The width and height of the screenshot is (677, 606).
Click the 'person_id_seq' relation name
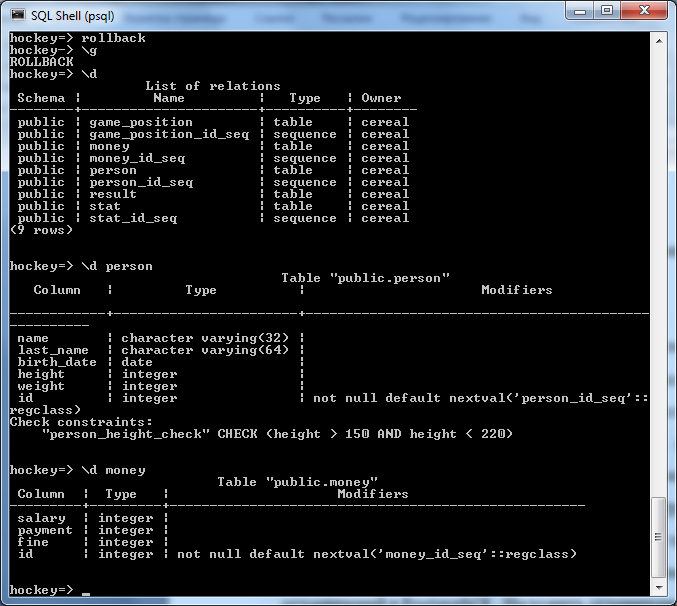pos(141,182)
